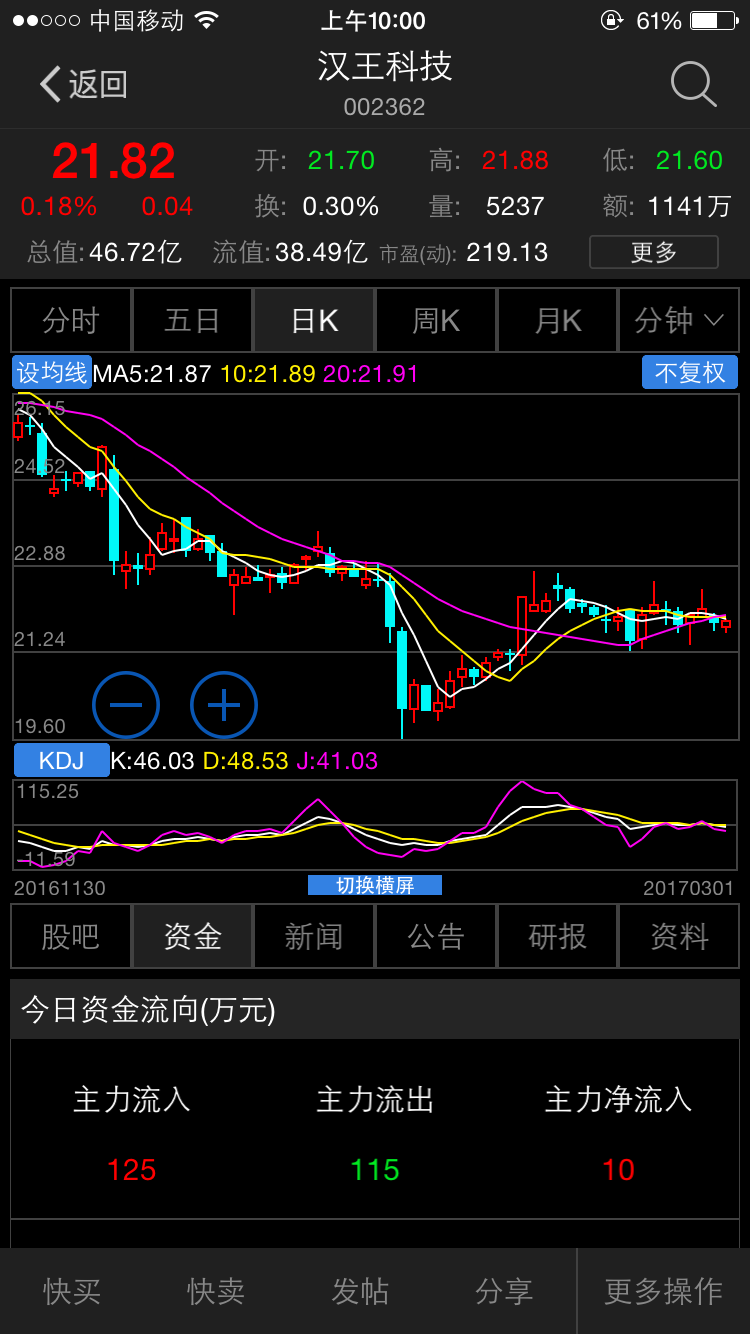Open the 公告 announcements tab
This screenshot has height=1334, width=750.
click(x=436, y=937)
